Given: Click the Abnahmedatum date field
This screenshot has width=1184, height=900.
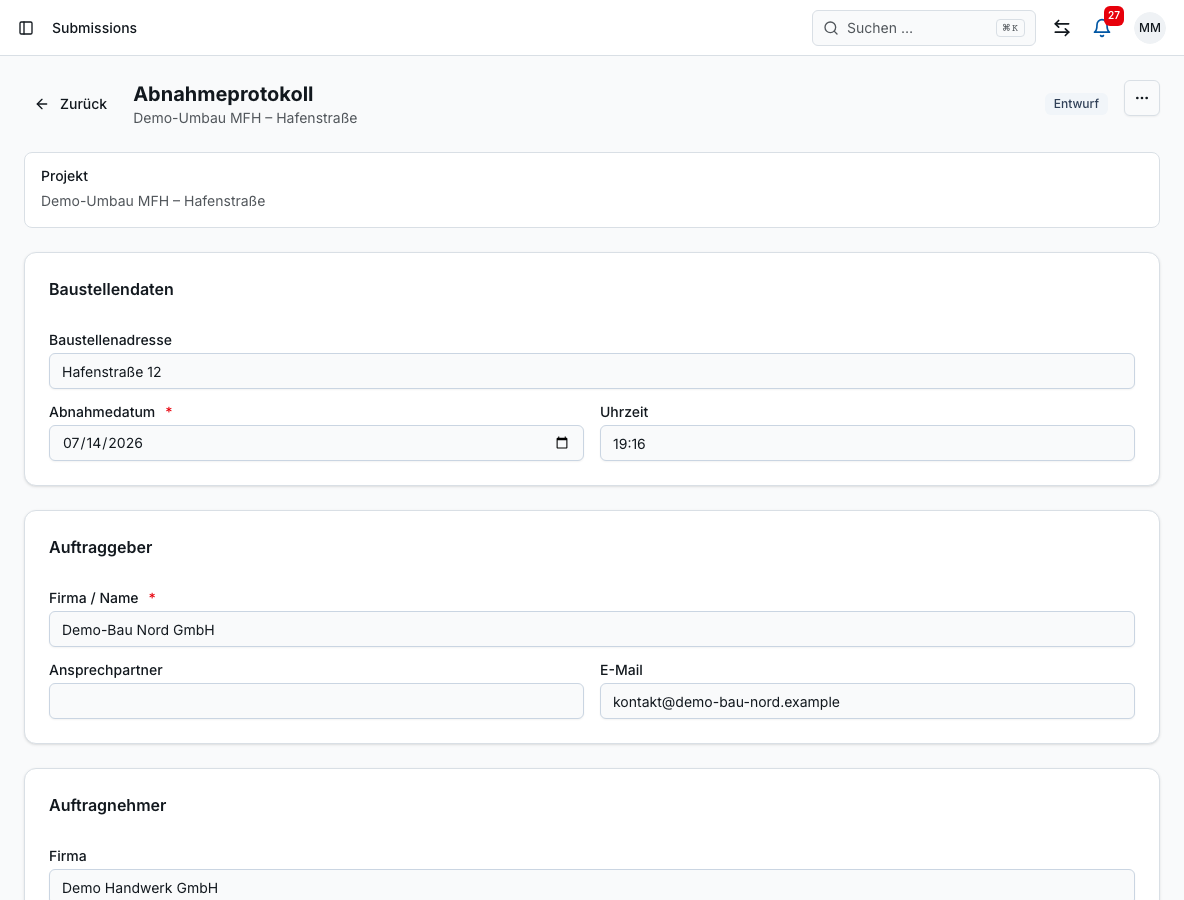Looking at the screenshot, I should pos(316,443).
